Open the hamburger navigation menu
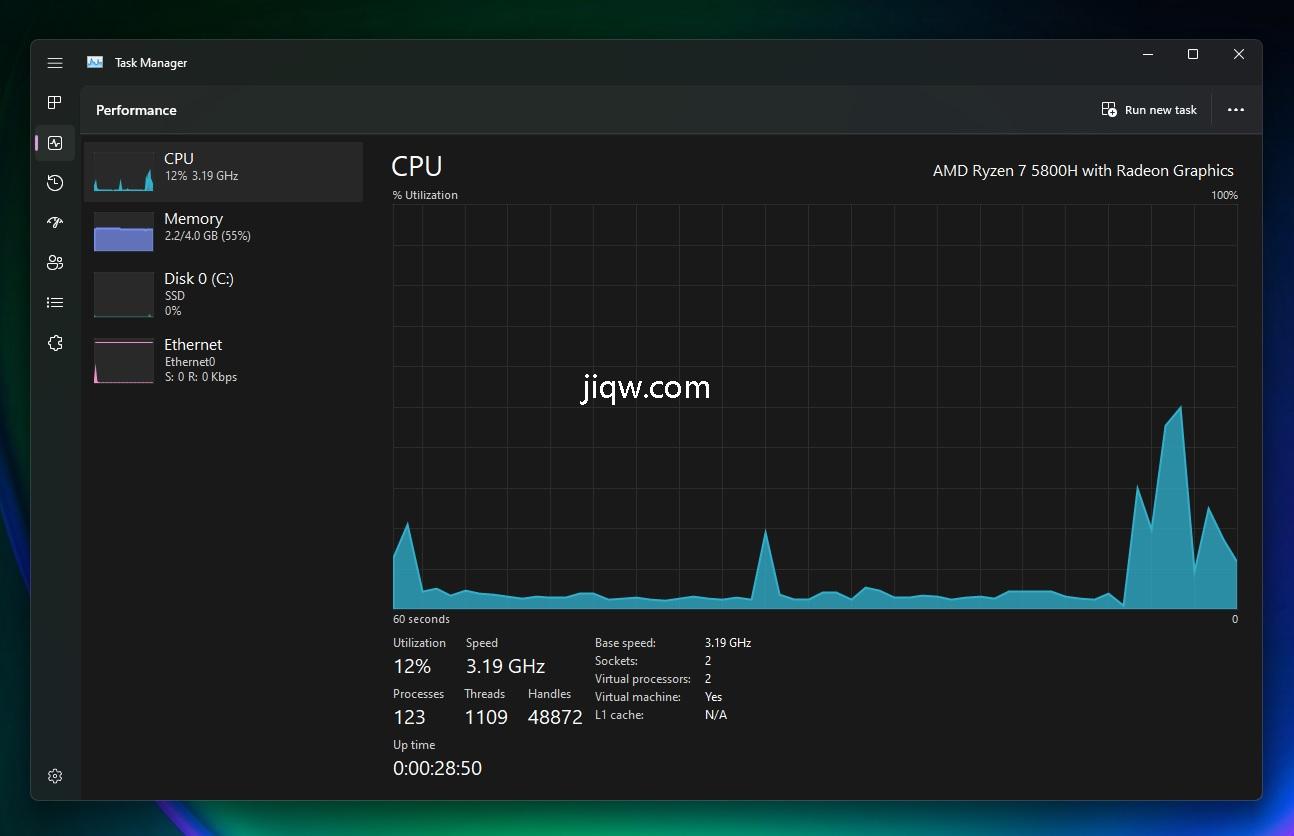 coord(55,63)
